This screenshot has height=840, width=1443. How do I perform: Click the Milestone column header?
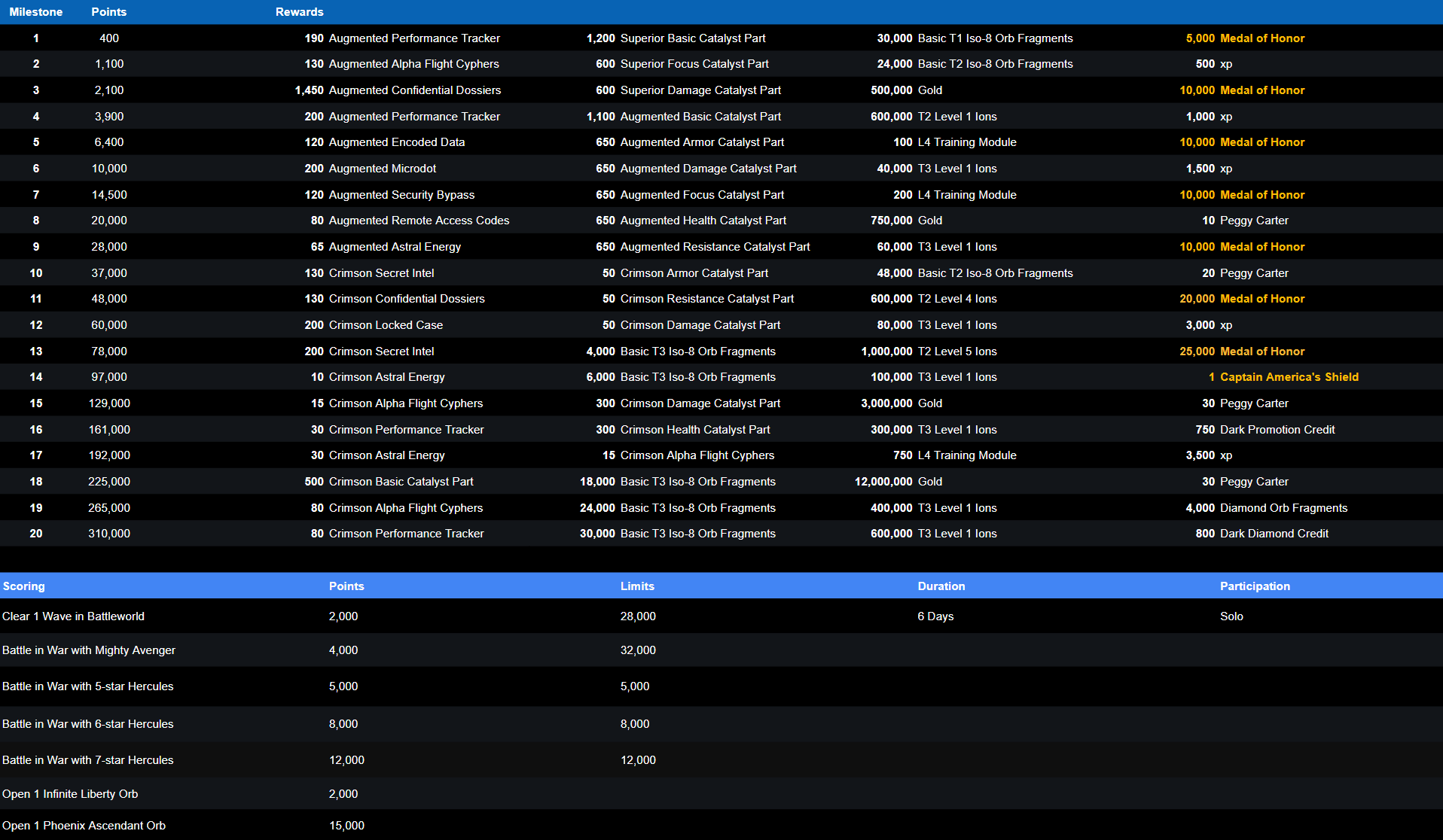(x=35, y=12)
